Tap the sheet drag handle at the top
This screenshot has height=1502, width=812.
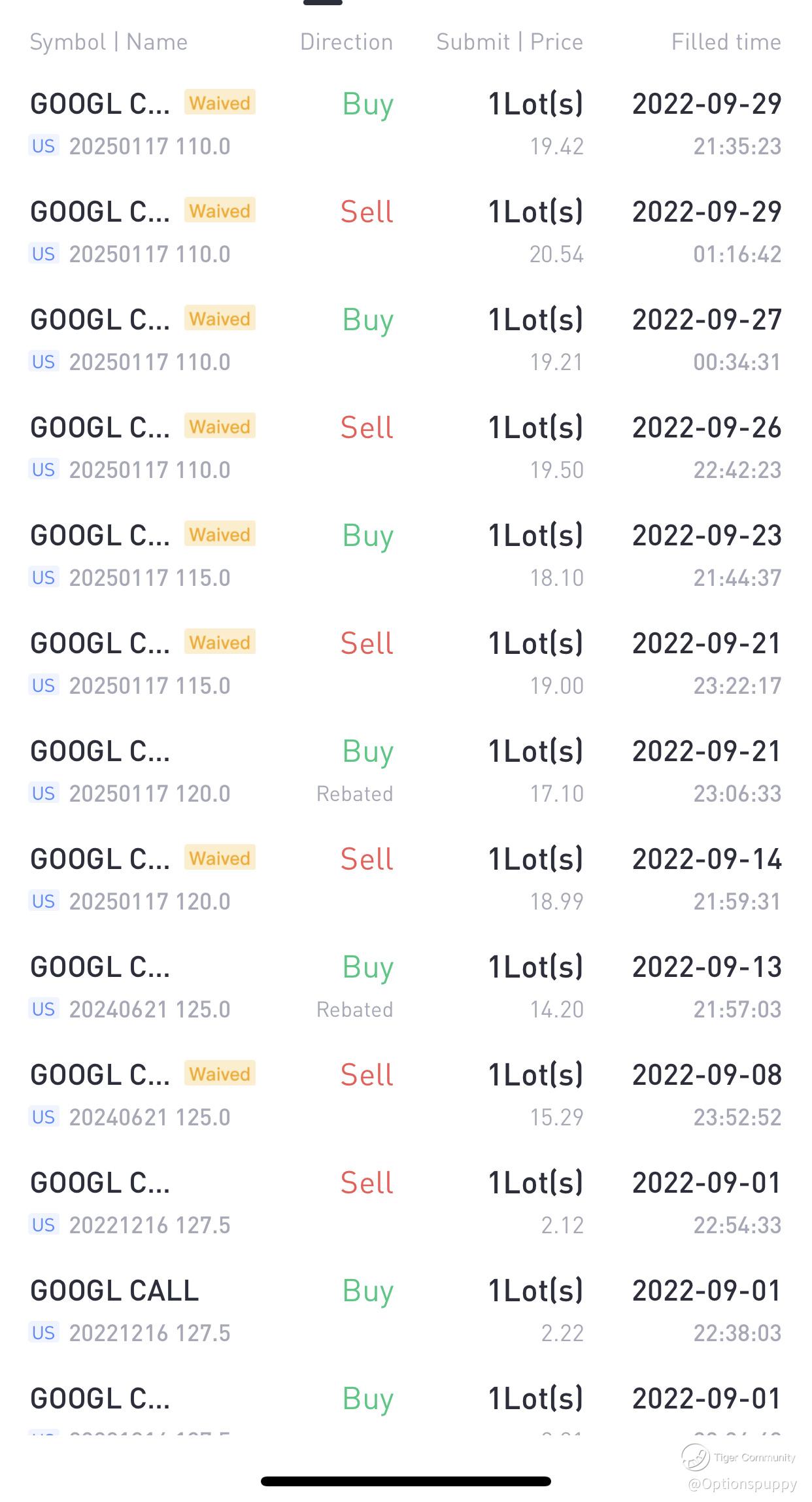pyautogui.click(x=323, y=3)
